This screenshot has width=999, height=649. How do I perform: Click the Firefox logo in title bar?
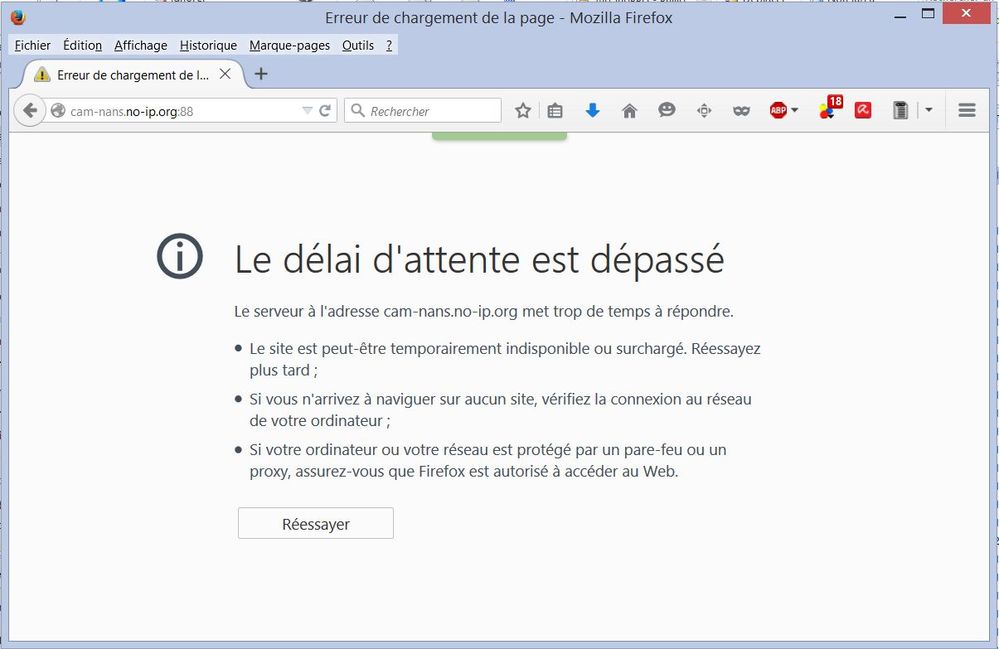pyautogui.click(x=18, y=17)
